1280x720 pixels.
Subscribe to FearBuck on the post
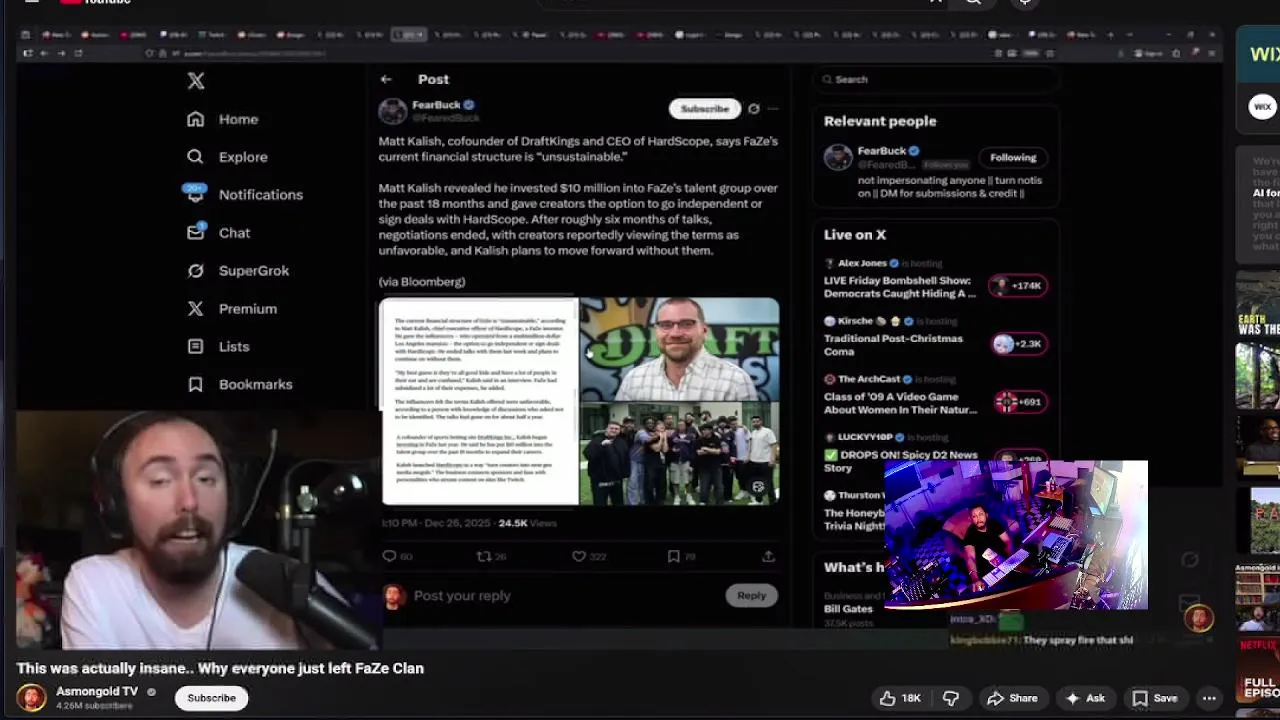705,108
